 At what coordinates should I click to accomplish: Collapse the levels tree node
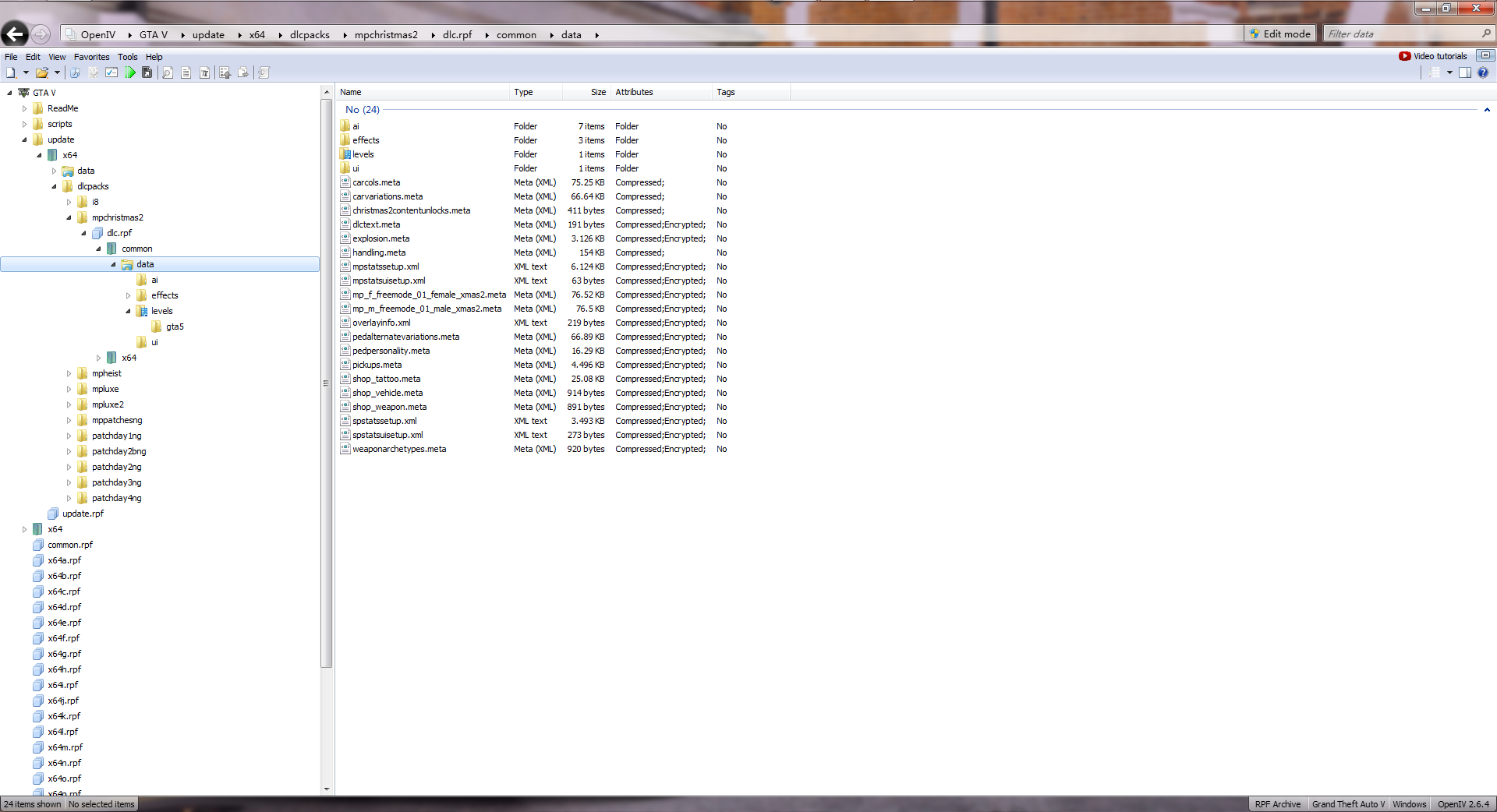(x=128, y=311)
